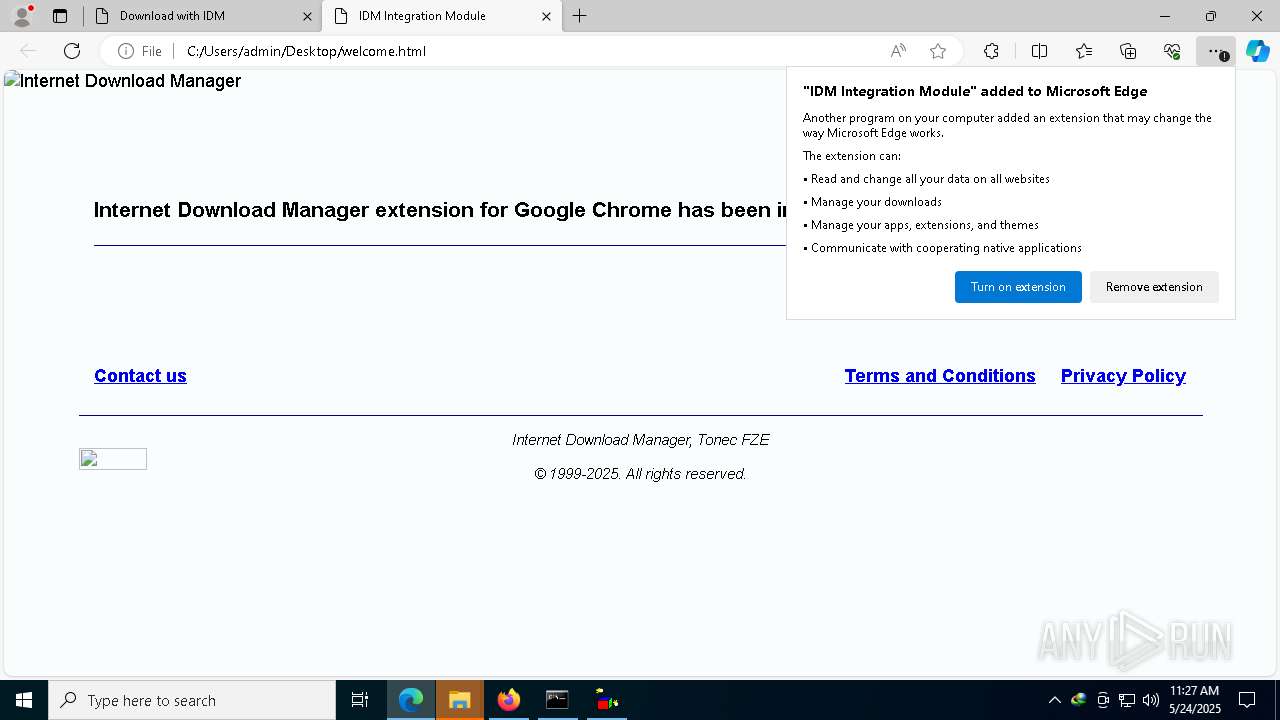Show hidden tray icons chevron
Viewport: 1280px width, 720px height.
click(1054, 700)
